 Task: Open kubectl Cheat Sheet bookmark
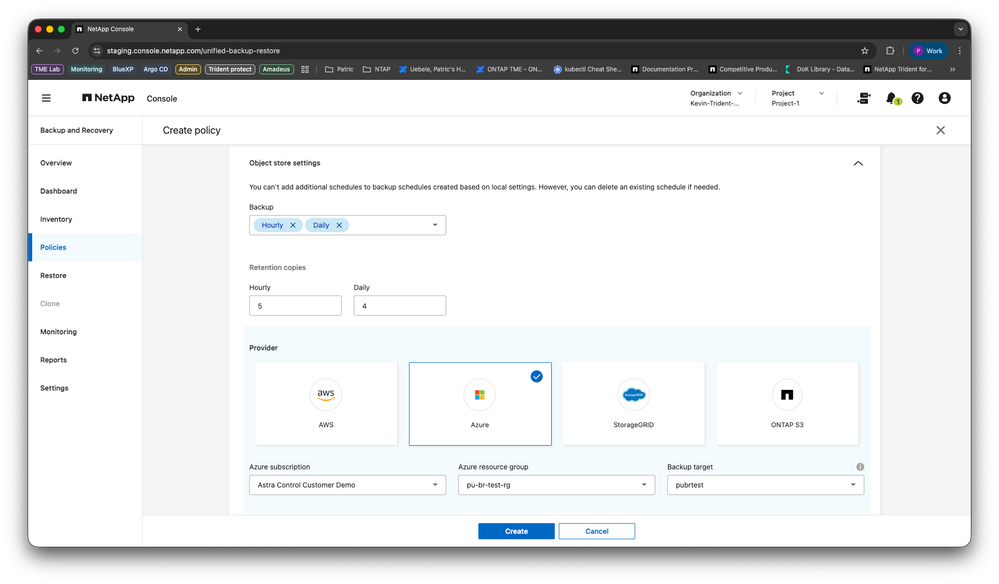pos(587,69)
